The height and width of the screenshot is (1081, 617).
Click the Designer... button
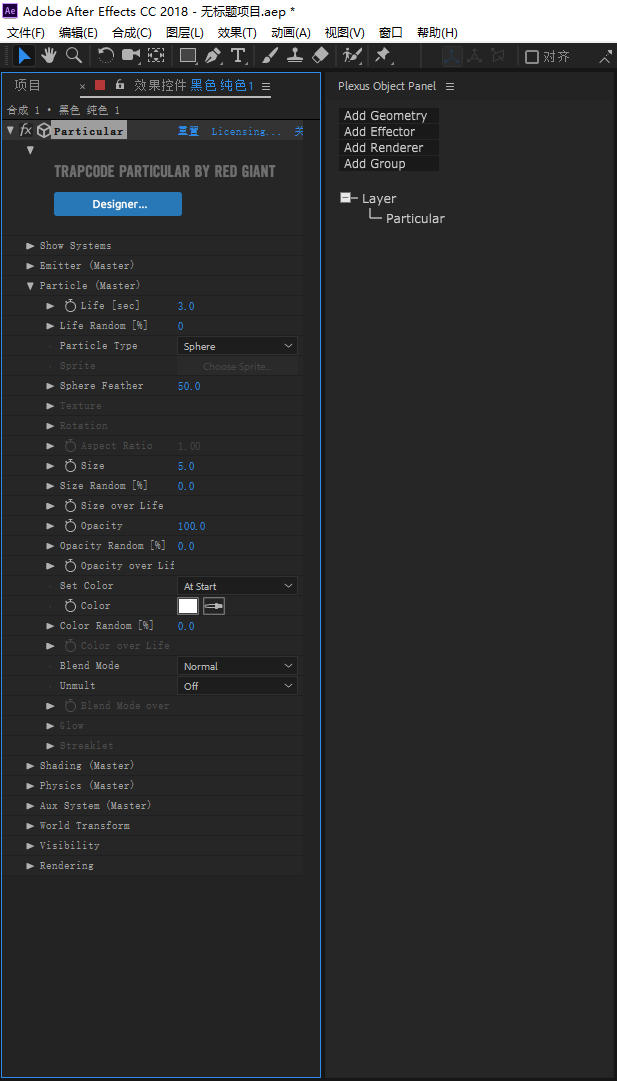pyautogui.click(x=118, y=204)
